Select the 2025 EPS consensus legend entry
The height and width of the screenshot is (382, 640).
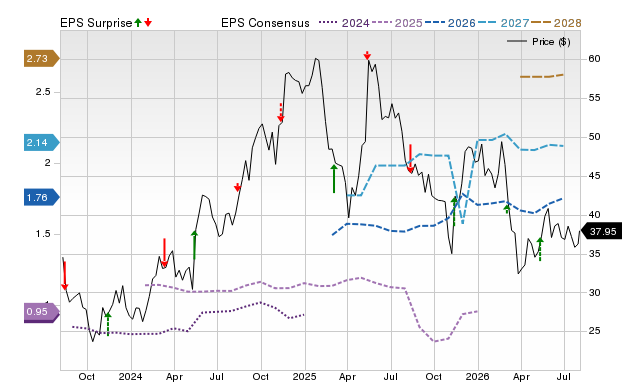point(397,23)
